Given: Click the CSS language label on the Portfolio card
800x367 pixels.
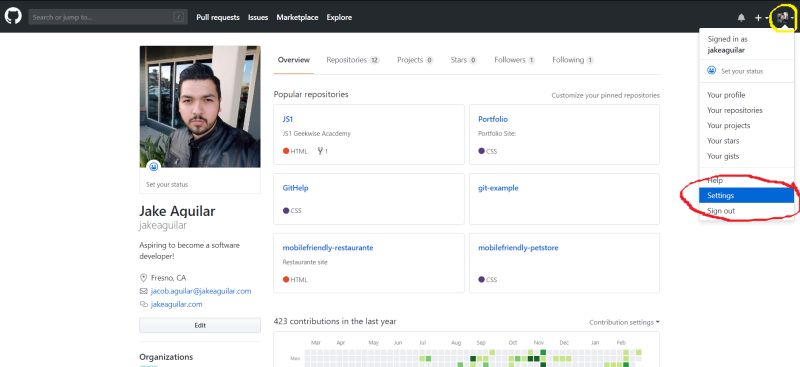Looking at the screenshot, I should (x=491, y=152).
